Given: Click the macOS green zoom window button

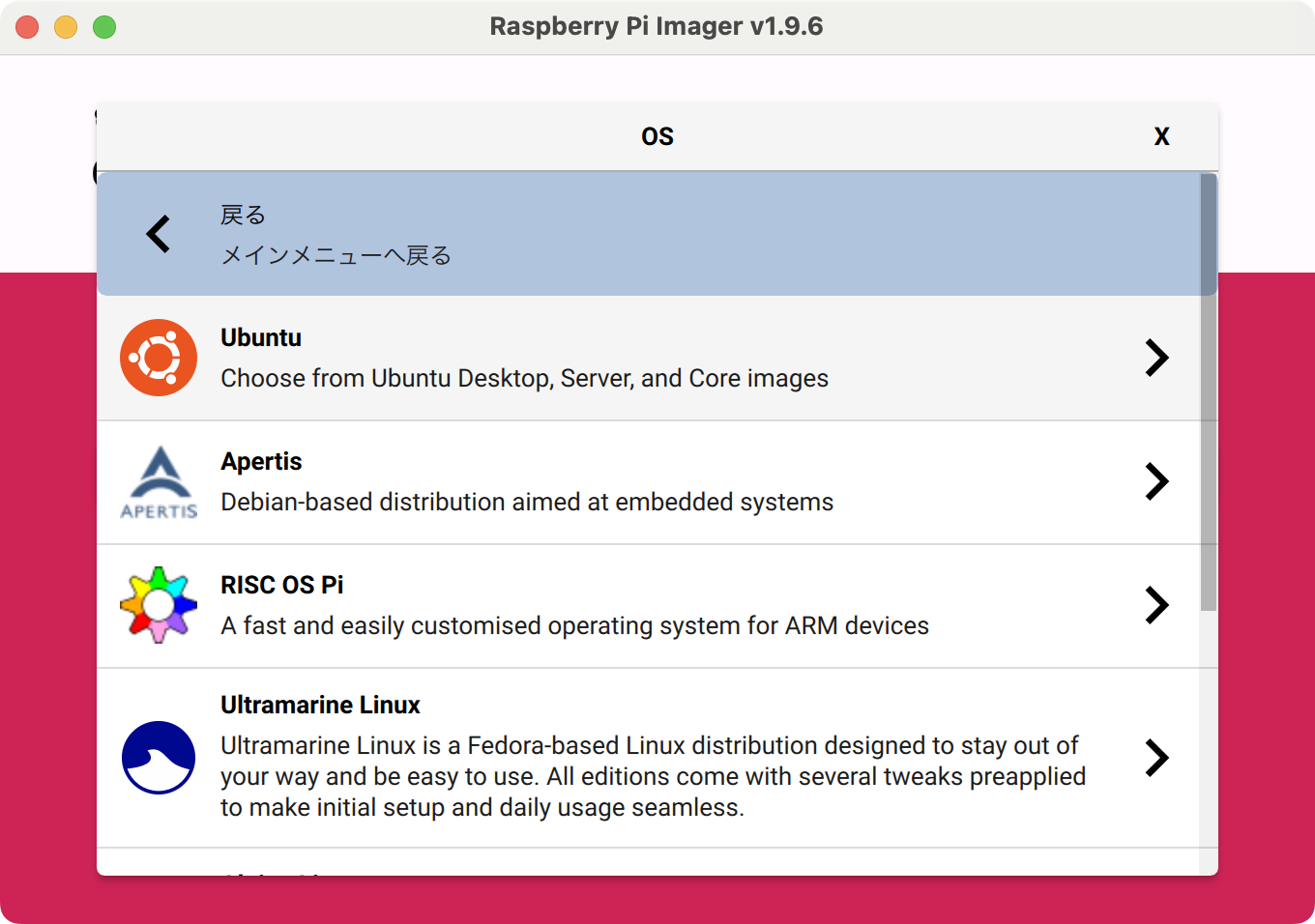Looking at the screenshot, I should [x=104, y=27].
